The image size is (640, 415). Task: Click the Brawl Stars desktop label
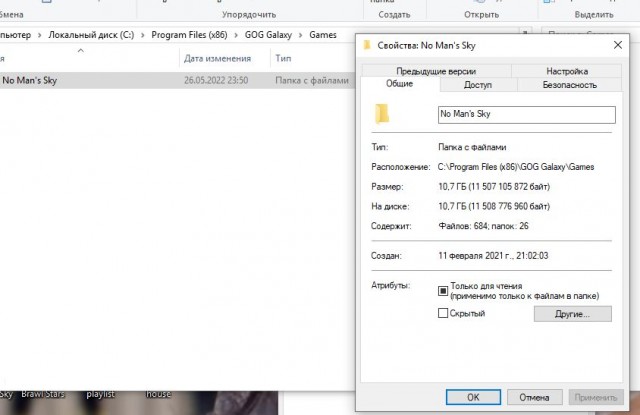tap(43, 394)
